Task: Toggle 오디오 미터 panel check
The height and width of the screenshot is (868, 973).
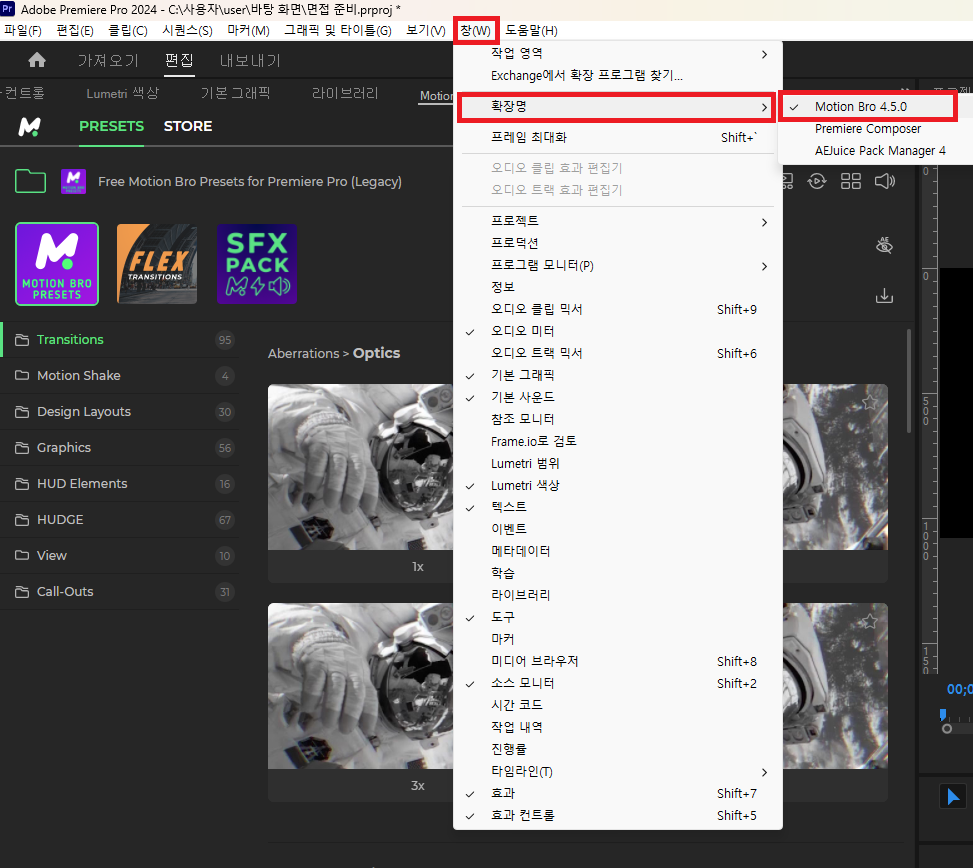Action: (617, 331)
